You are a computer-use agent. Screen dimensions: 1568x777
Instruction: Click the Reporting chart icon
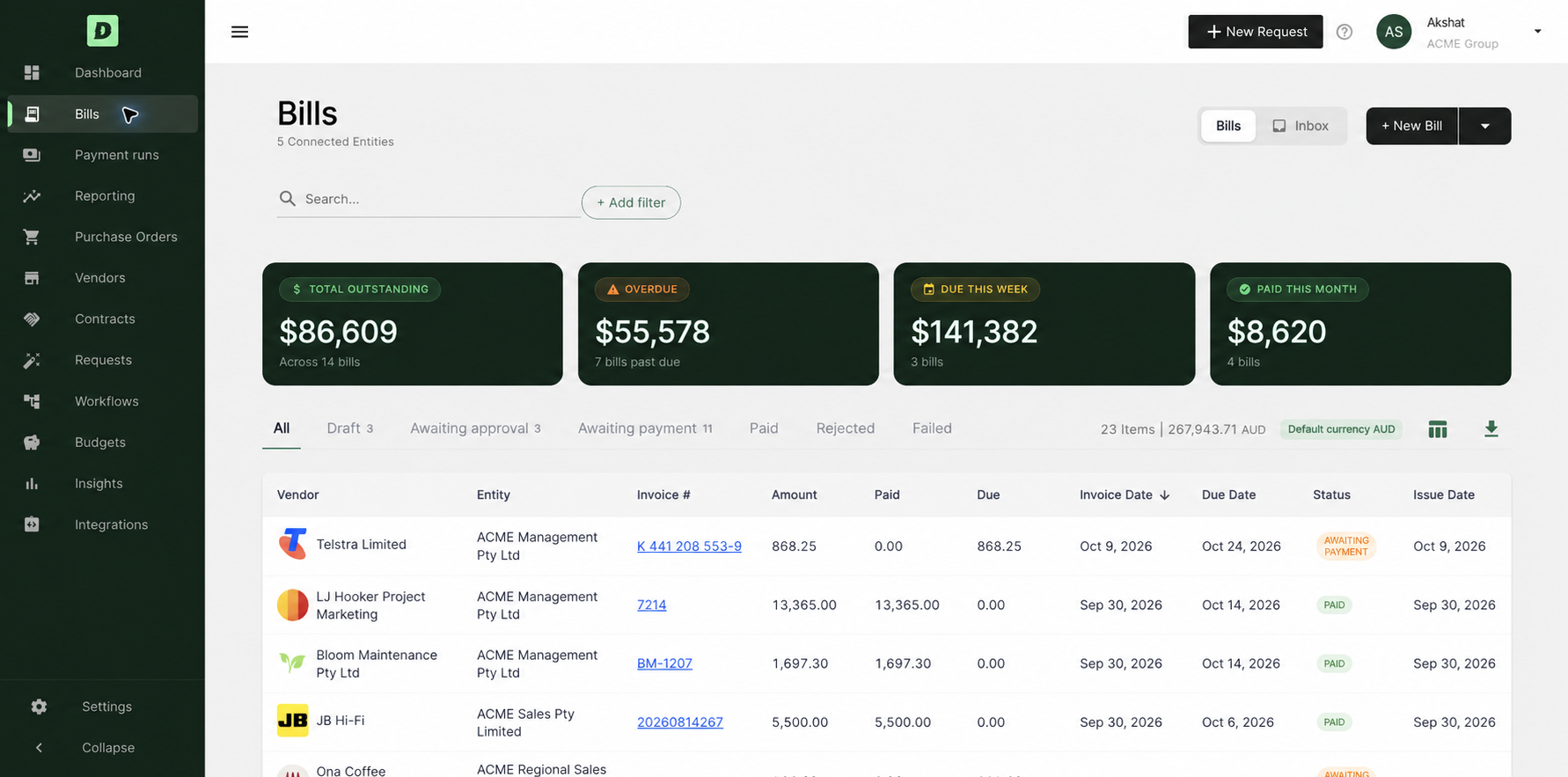(x=32, y=196)
